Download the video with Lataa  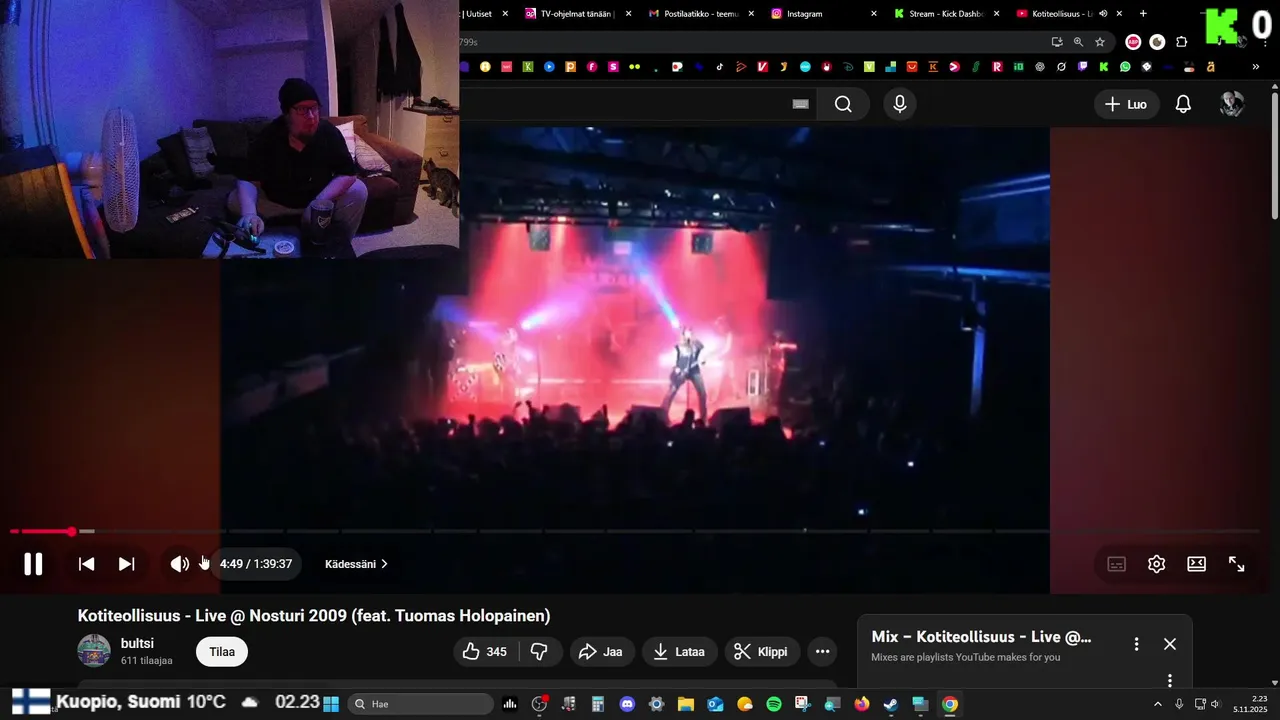coord(679,652)
